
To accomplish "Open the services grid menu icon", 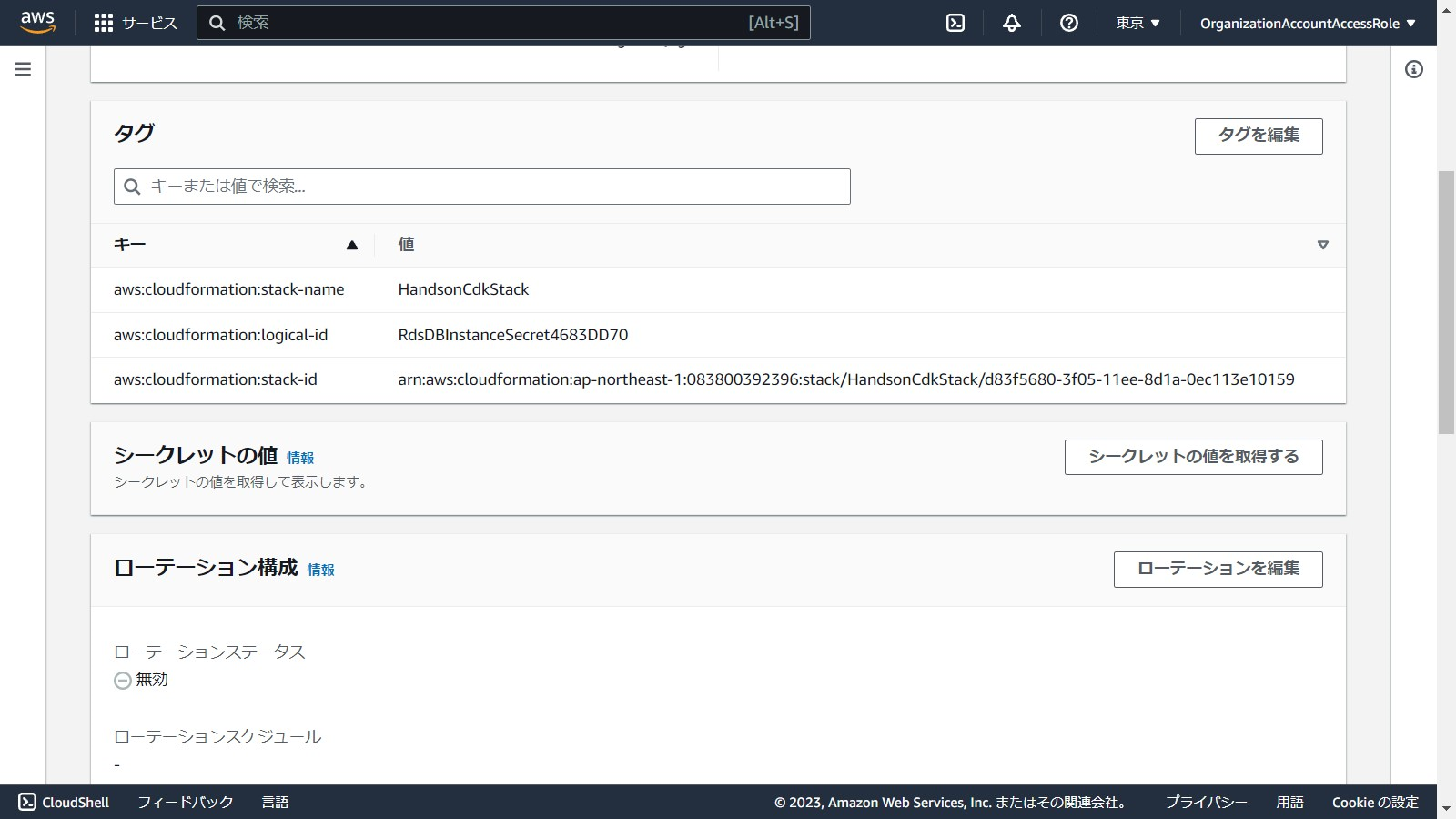I will tap(104, 23).
